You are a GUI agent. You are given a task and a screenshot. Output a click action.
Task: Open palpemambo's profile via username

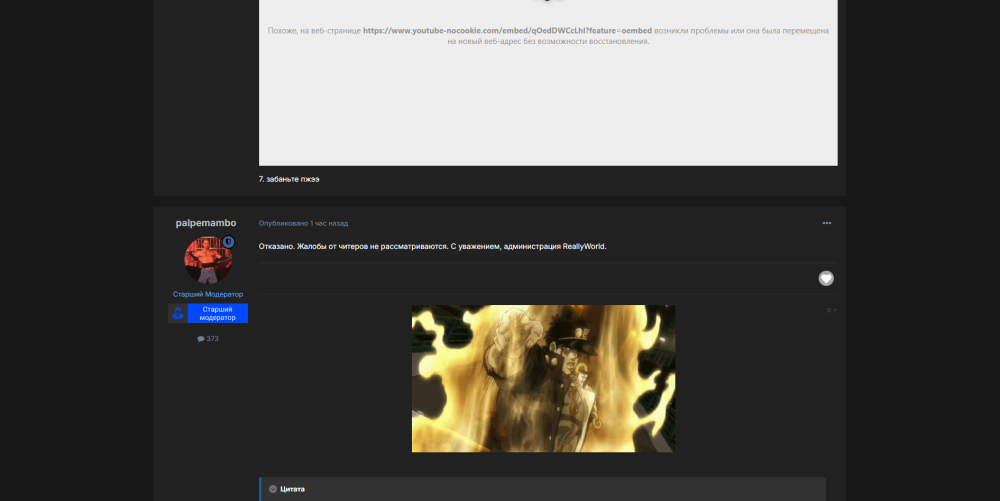(x=206, y=223)
